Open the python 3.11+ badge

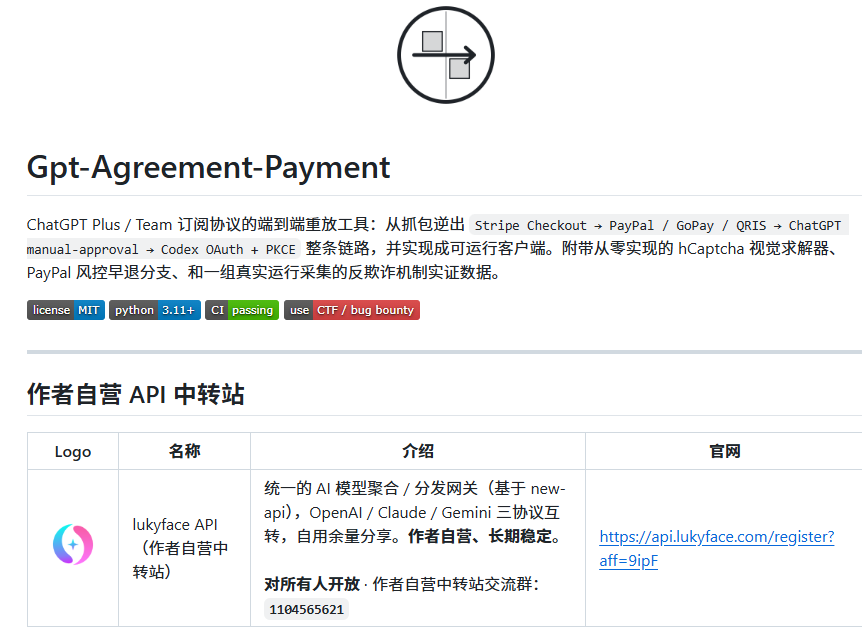(155, 310)
